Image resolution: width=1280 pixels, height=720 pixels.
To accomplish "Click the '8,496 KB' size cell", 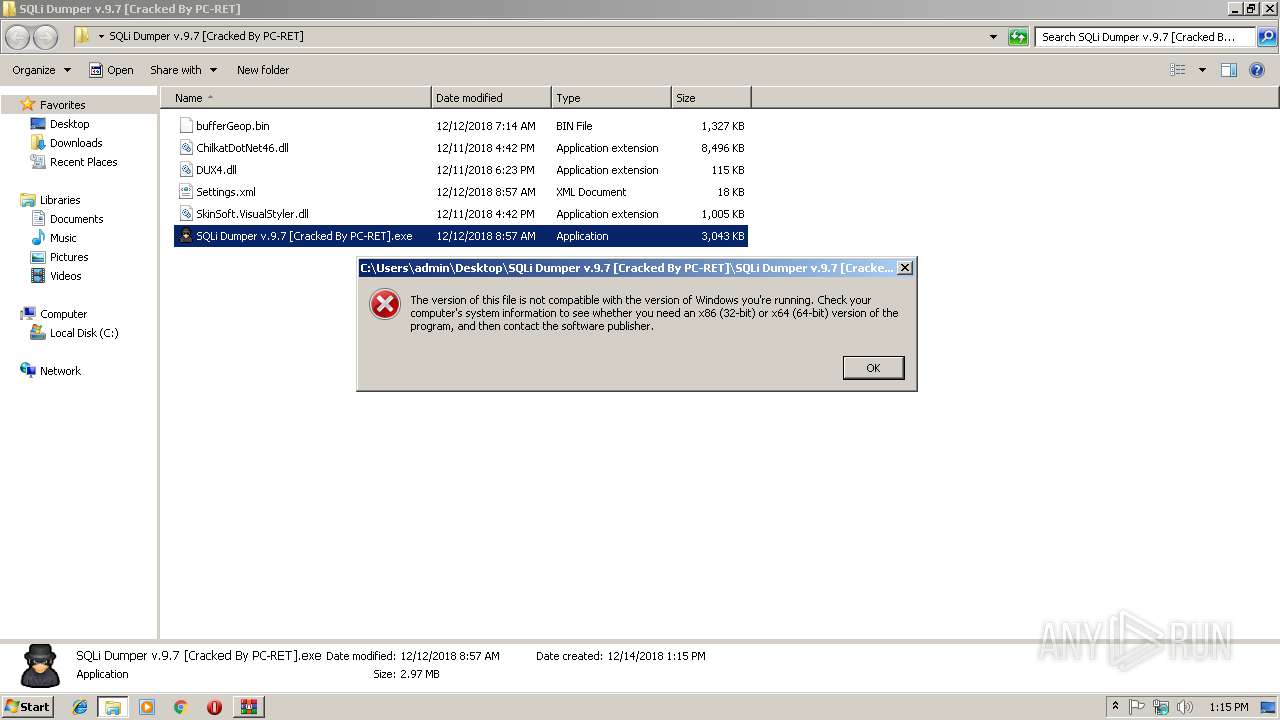I will click(722, 148).
